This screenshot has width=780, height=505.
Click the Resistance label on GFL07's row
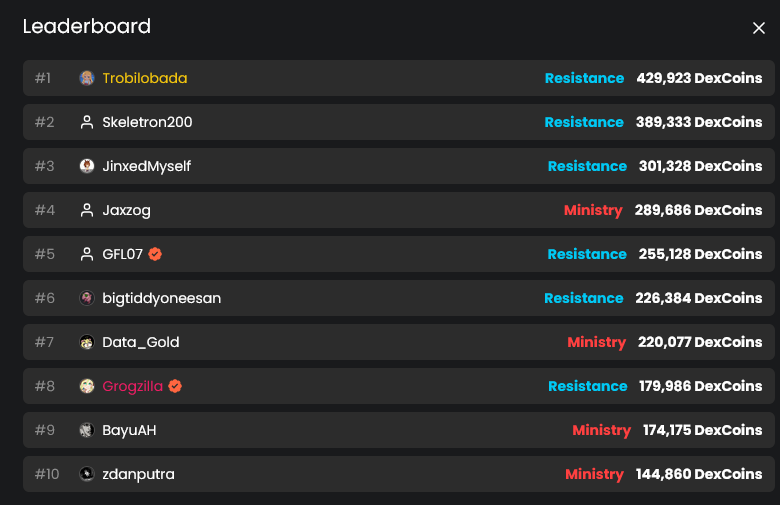[587, 254]
